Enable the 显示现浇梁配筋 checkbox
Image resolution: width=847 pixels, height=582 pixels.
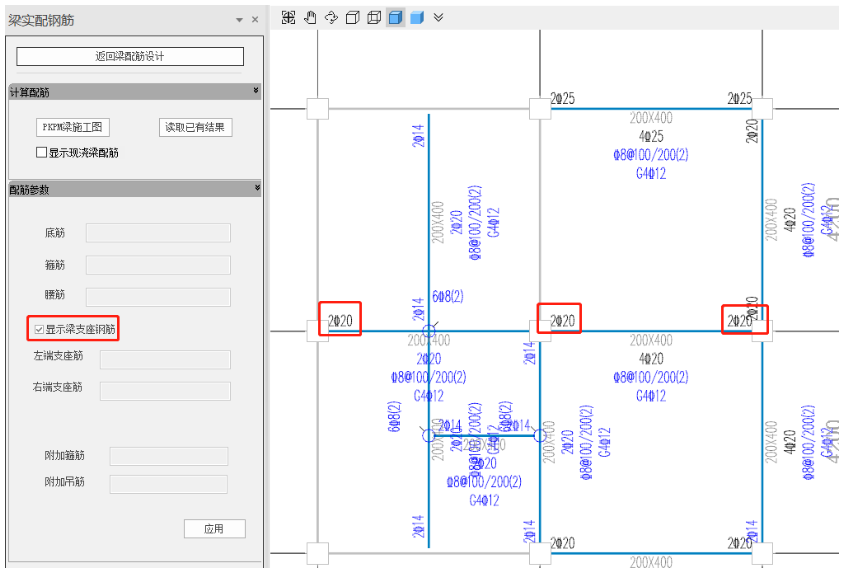(41, 152)
